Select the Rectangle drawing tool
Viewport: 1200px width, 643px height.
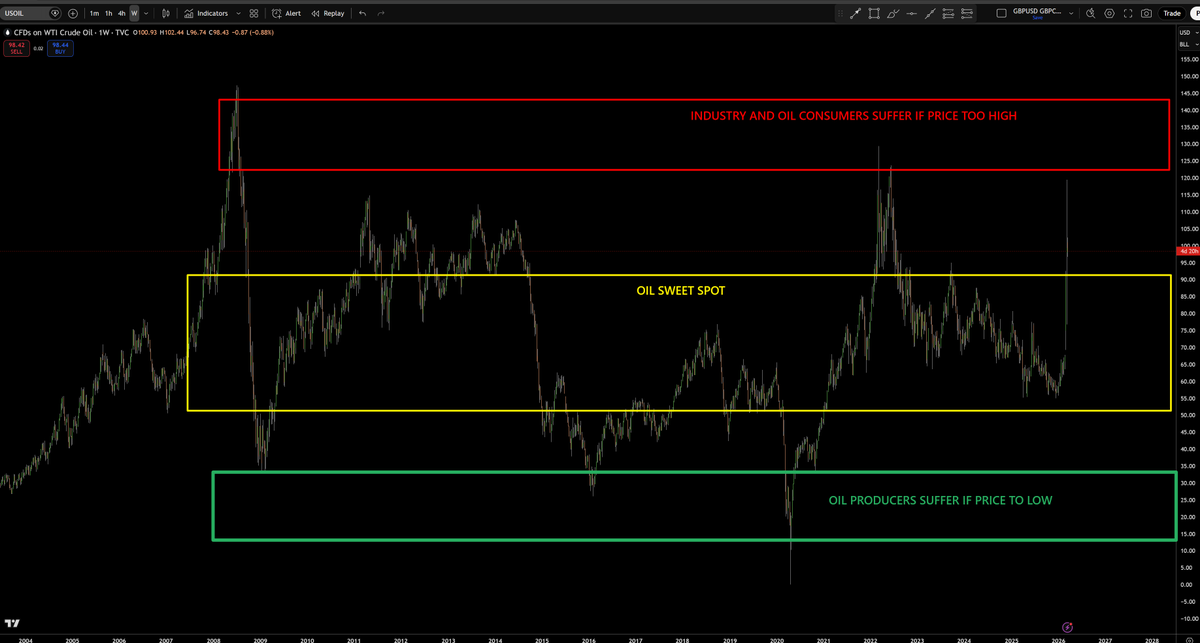(874, 14)
